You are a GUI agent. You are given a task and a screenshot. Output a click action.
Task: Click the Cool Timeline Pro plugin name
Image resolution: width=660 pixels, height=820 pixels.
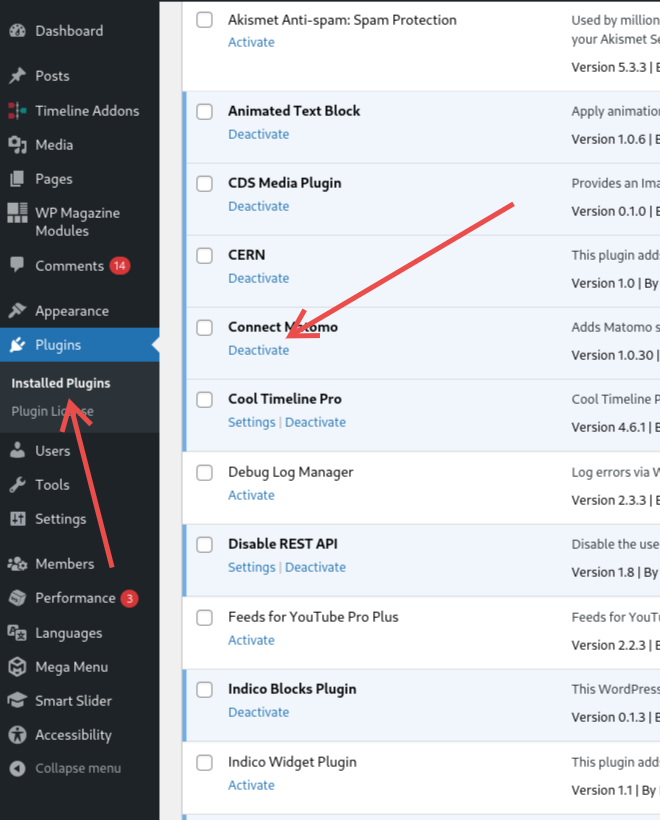(x=285, y=399)
